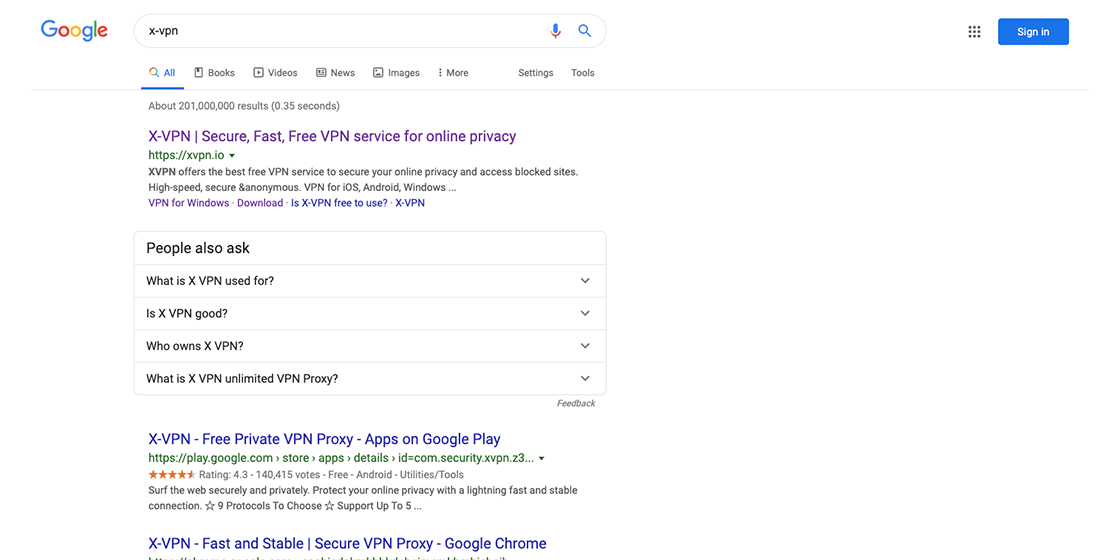Click the People also ask heading
The image size is (1120, 560).
point(198,248)
